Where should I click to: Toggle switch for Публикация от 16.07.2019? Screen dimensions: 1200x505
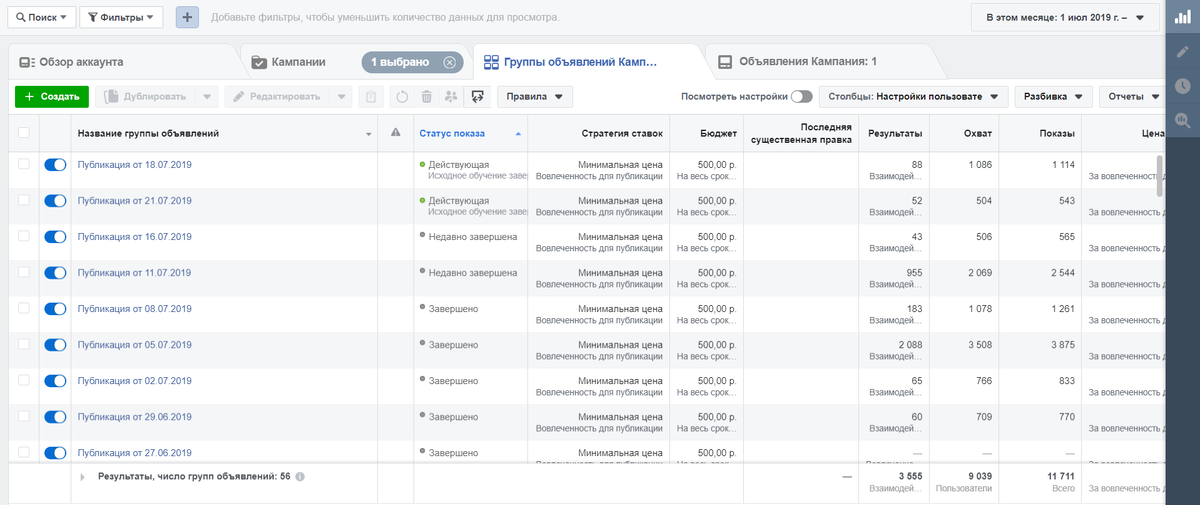[x=55, y=237]
